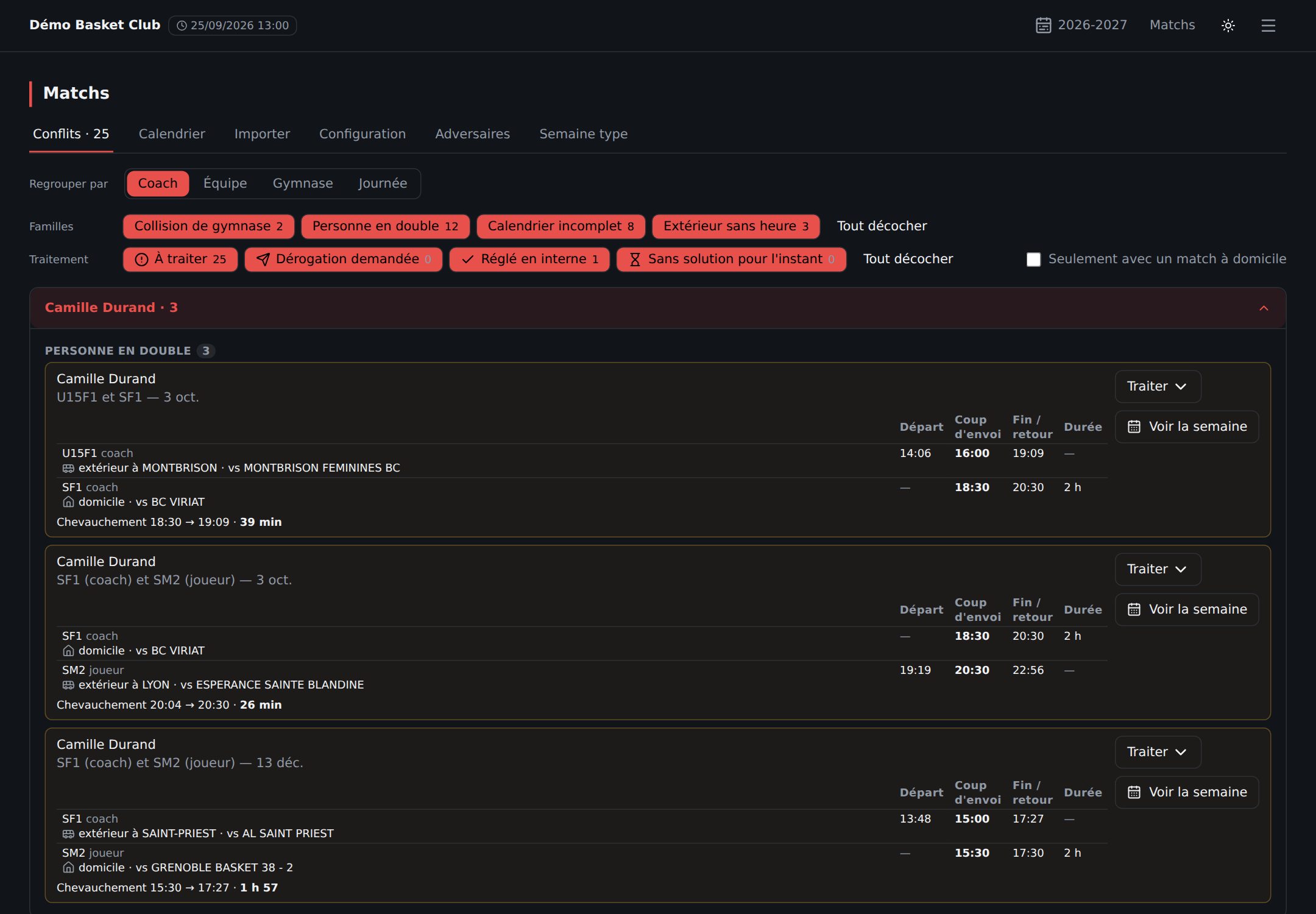Click the calendar icon in 13 déc. Voir la semaine
The height and width of the screenshot is (914, 1316).
[x=1134, y=792]
